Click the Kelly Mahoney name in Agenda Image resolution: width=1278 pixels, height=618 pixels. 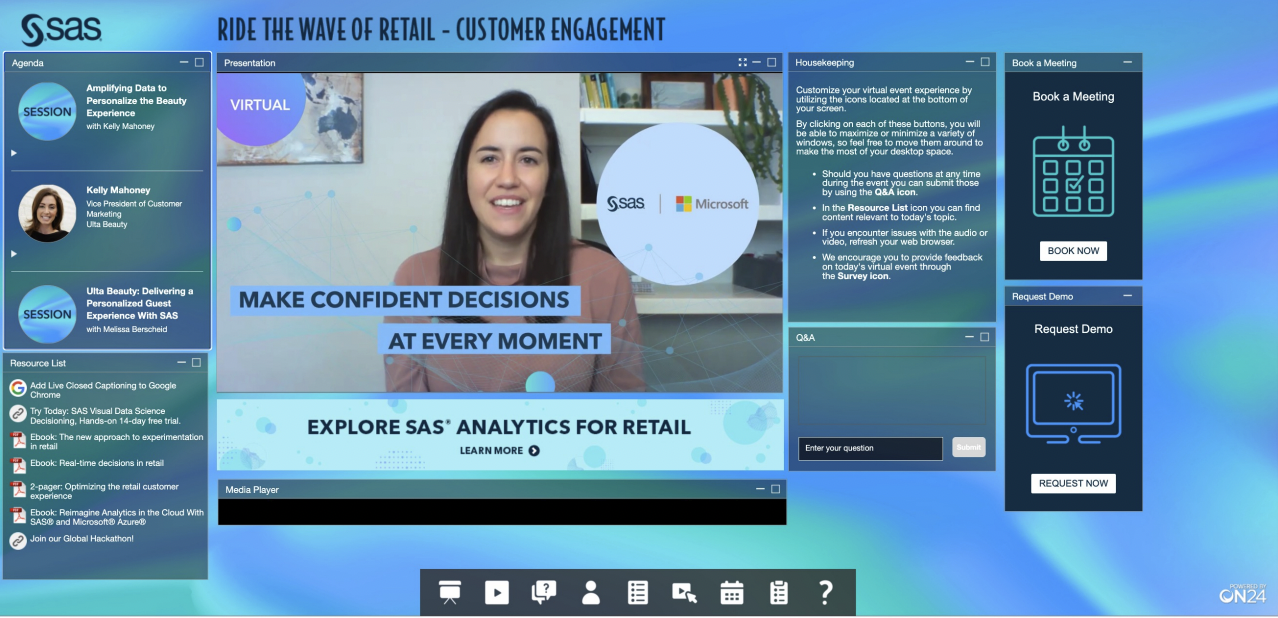[118, 190]
